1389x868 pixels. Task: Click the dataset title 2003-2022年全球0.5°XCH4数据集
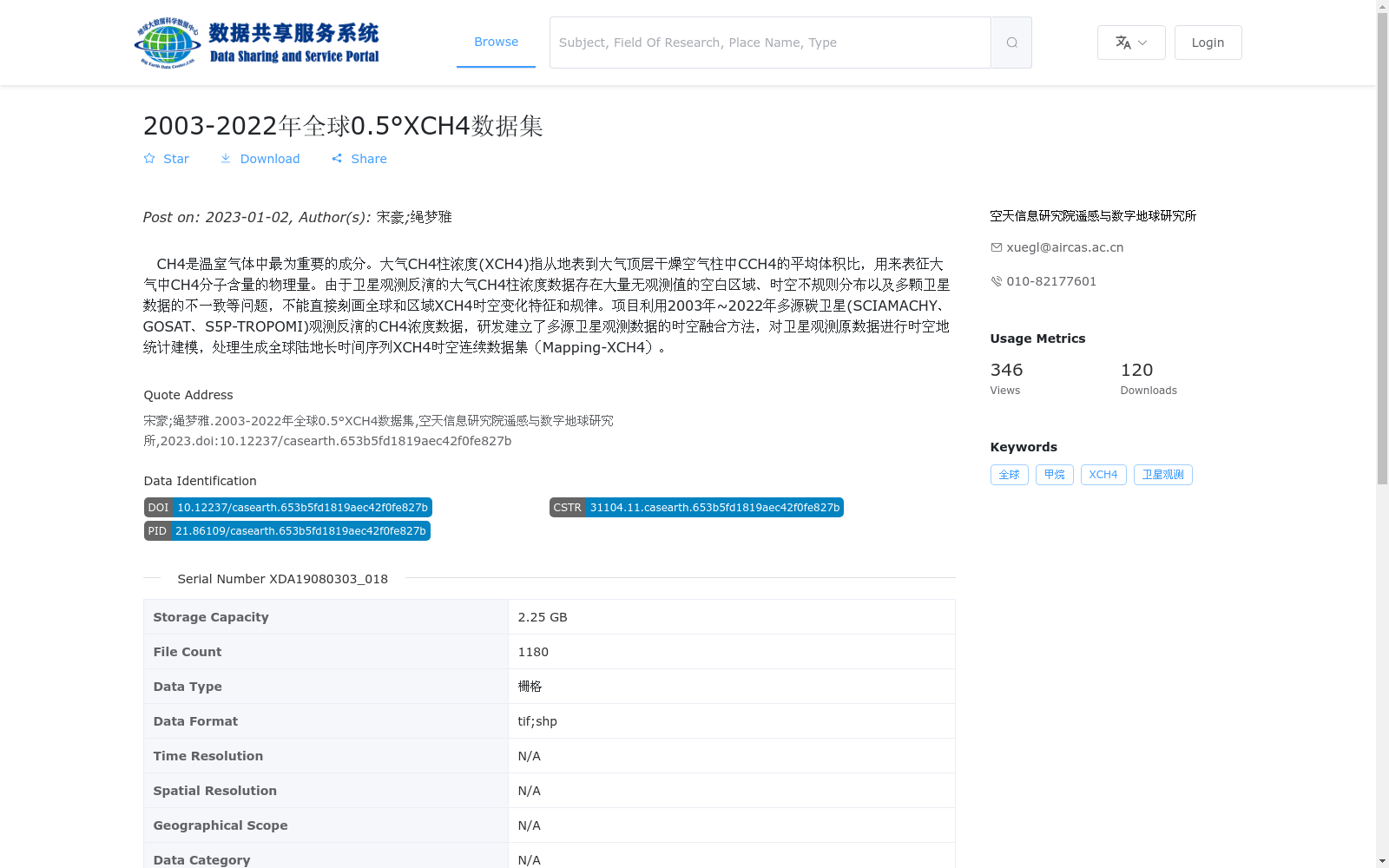point(343,126)
